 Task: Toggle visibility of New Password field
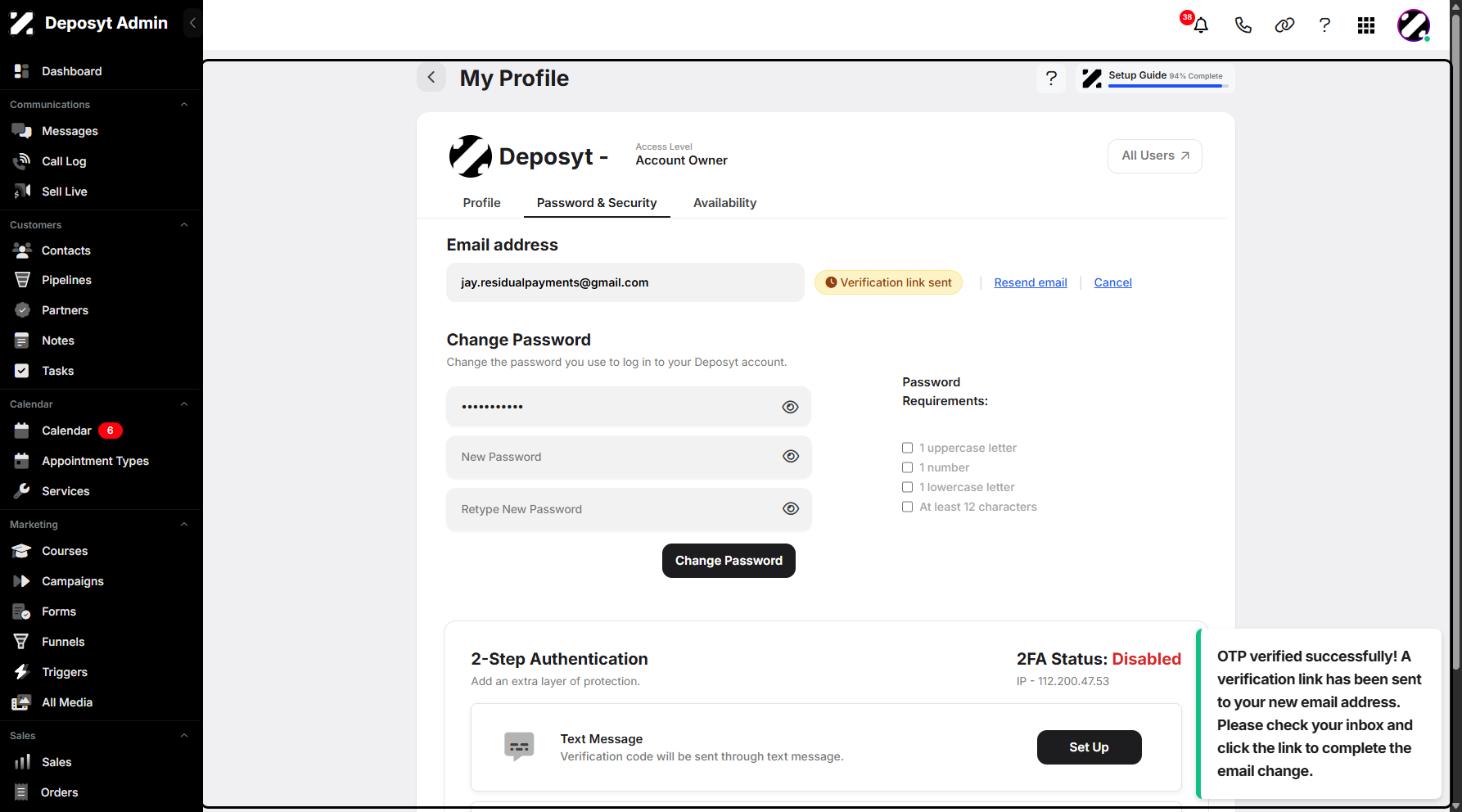(x=790, y=457)
